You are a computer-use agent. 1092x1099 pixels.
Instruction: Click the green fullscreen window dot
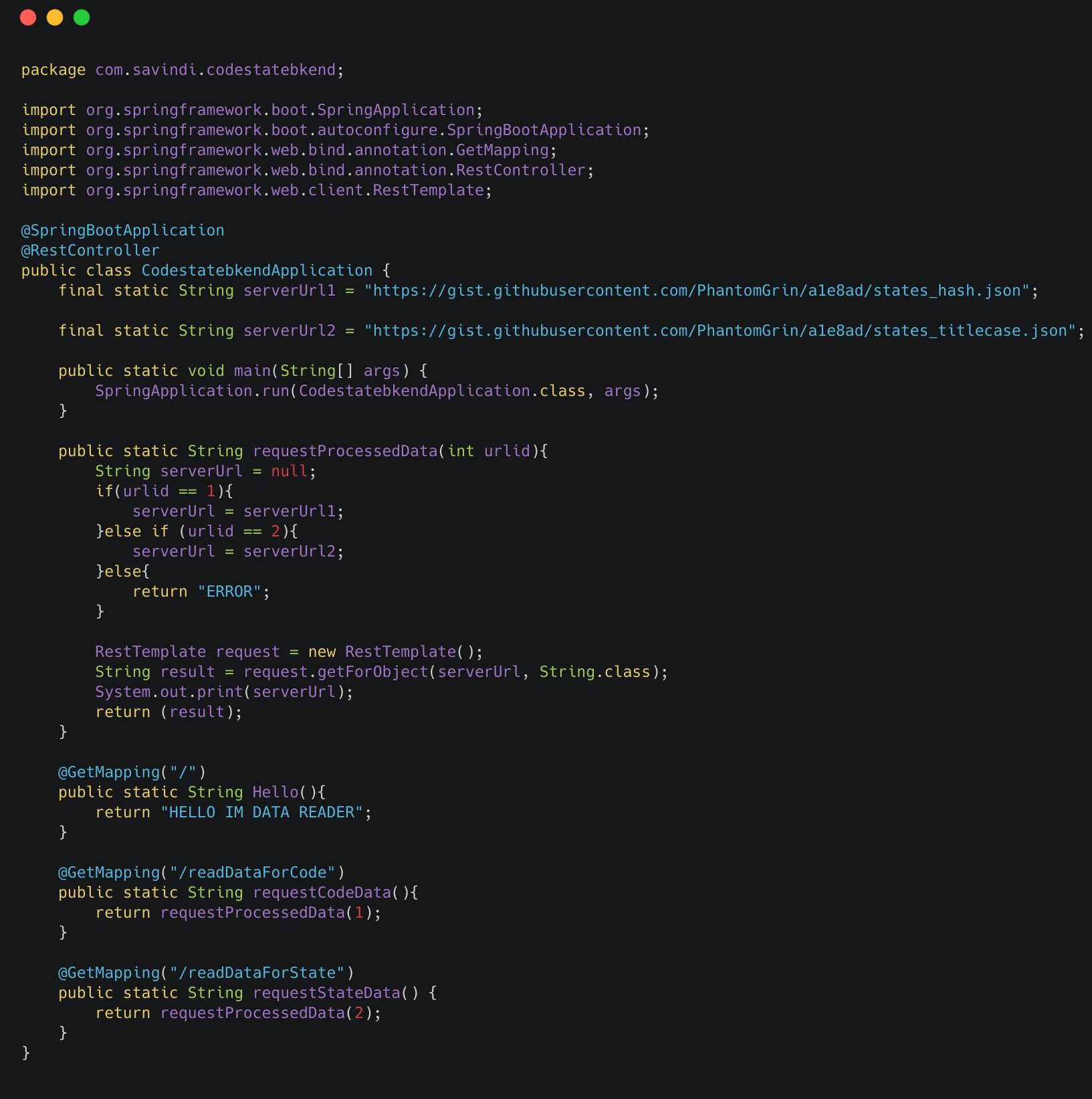(x=82, y=17)
